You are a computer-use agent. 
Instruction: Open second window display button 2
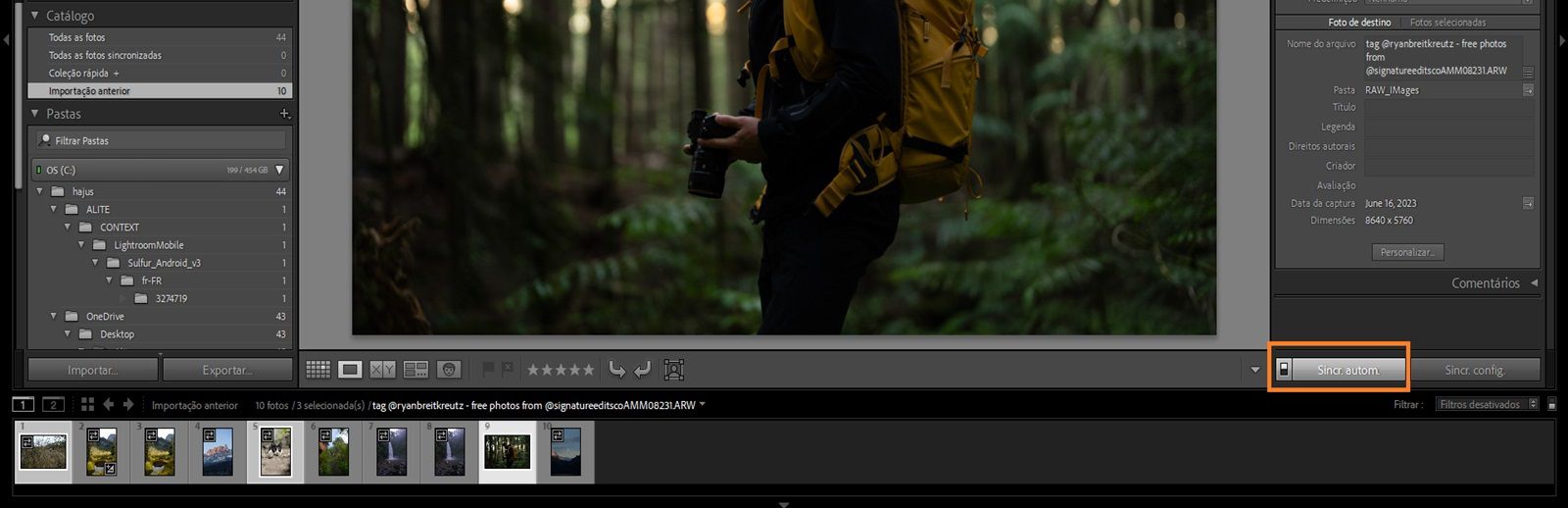[54, 404]
